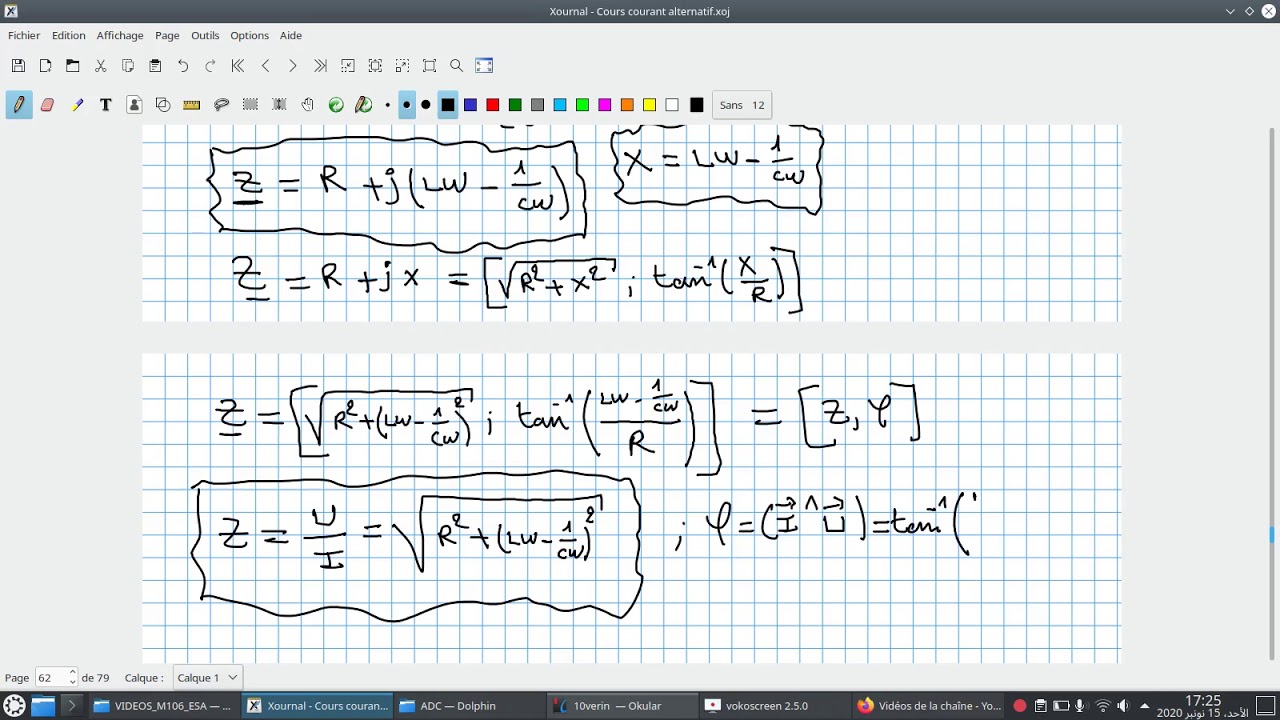The height and width of the screenshot is (720, 1280).
Task: Click the Save document icon
Action: click(18, 66)
